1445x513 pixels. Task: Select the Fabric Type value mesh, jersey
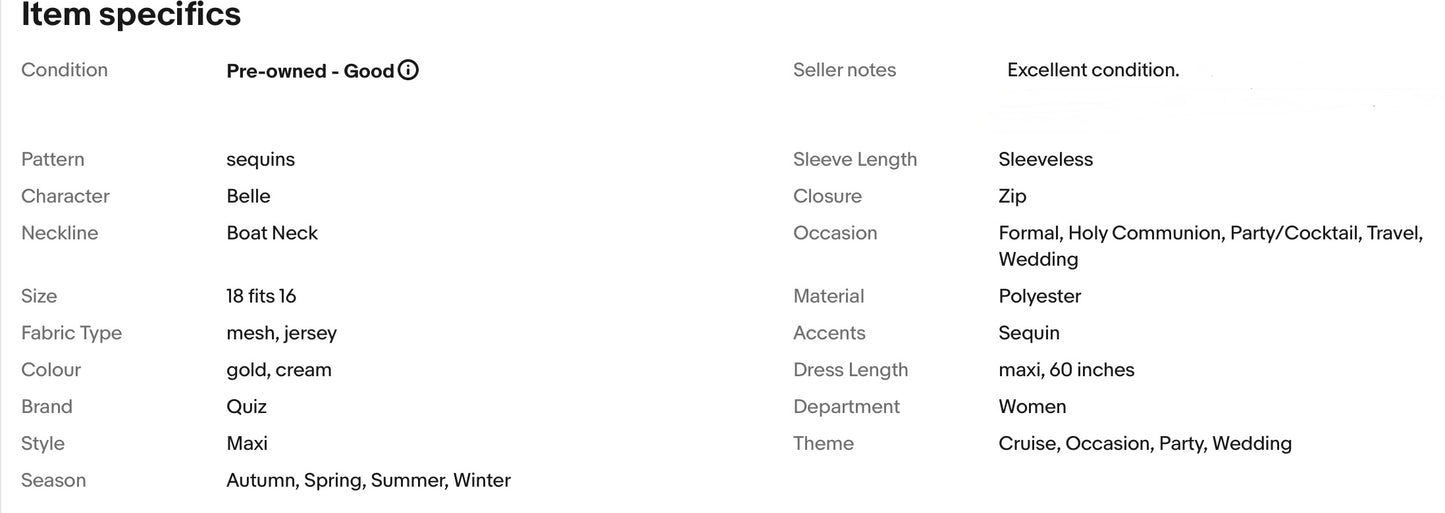282,333
